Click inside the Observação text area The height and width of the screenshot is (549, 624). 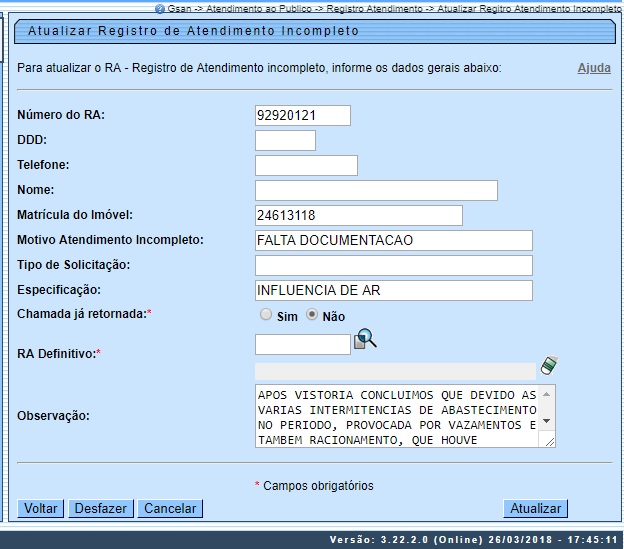(x=396, y=415)
